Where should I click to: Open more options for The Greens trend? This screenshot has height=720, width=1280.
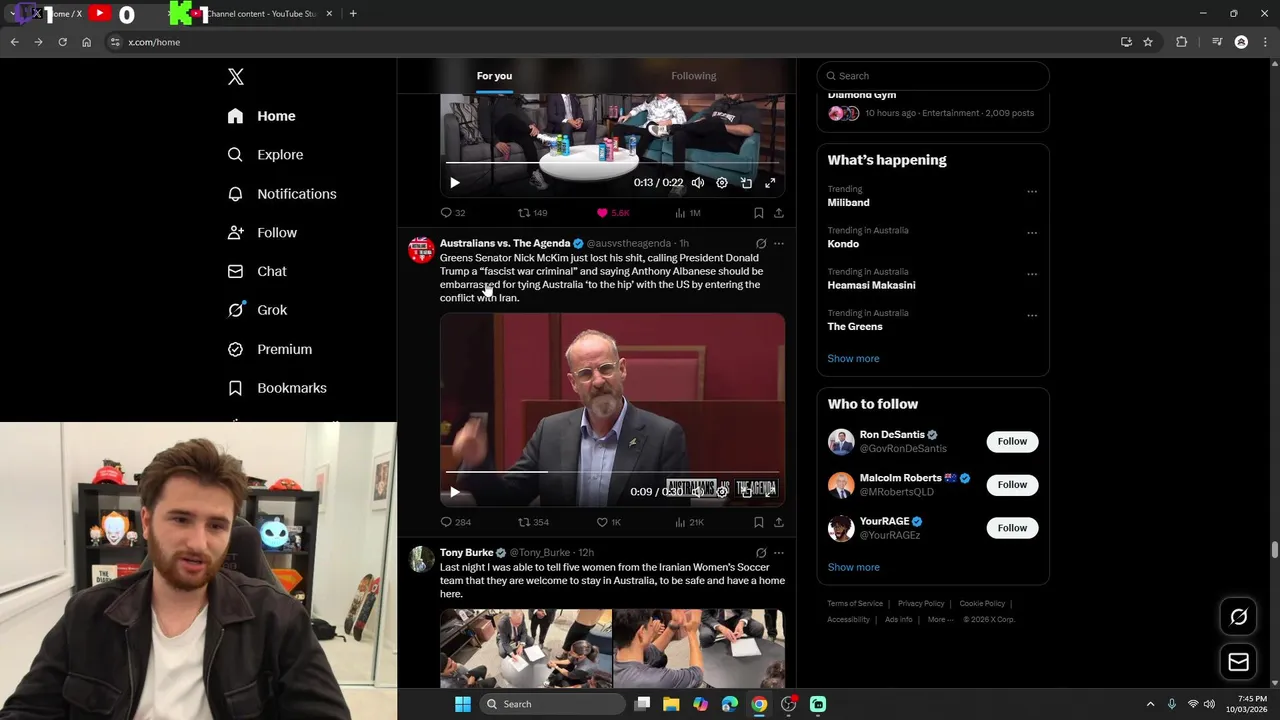point(1032,316)
